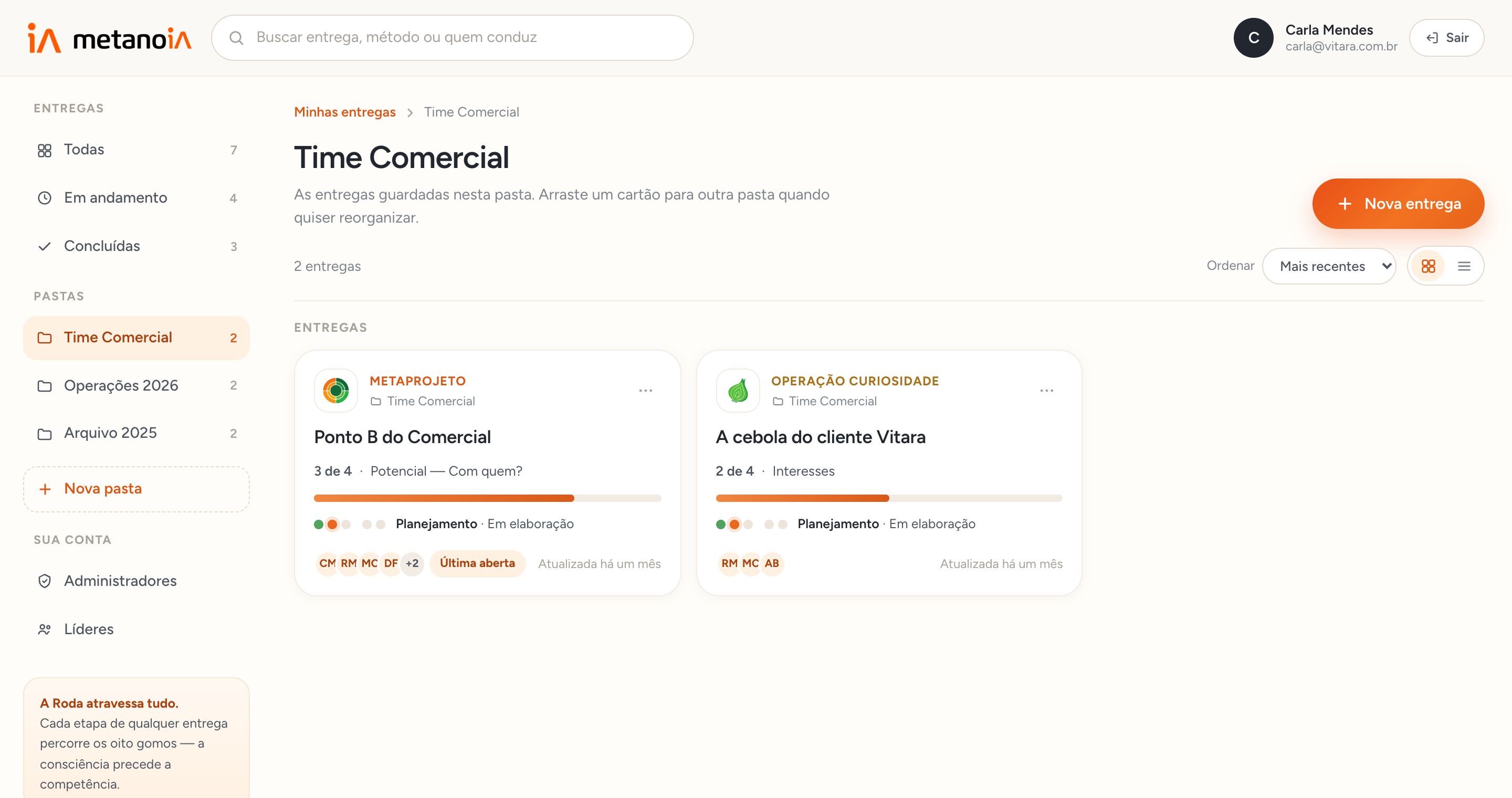Image resolution: width=1512 pixels, height=798 pixels.
Task: Click the Sair logout button
Action: point(1447,38)
